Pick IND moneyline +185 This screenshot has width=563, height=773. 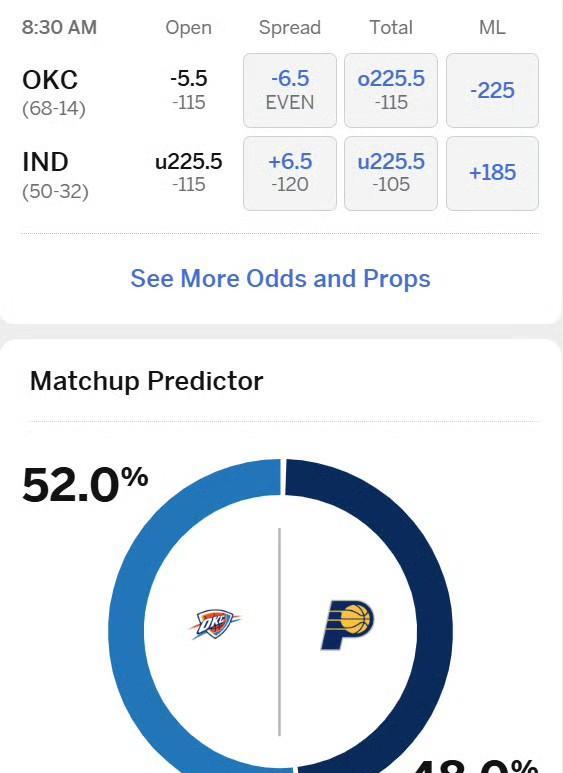pyautogui.click(x=493, y=173)
